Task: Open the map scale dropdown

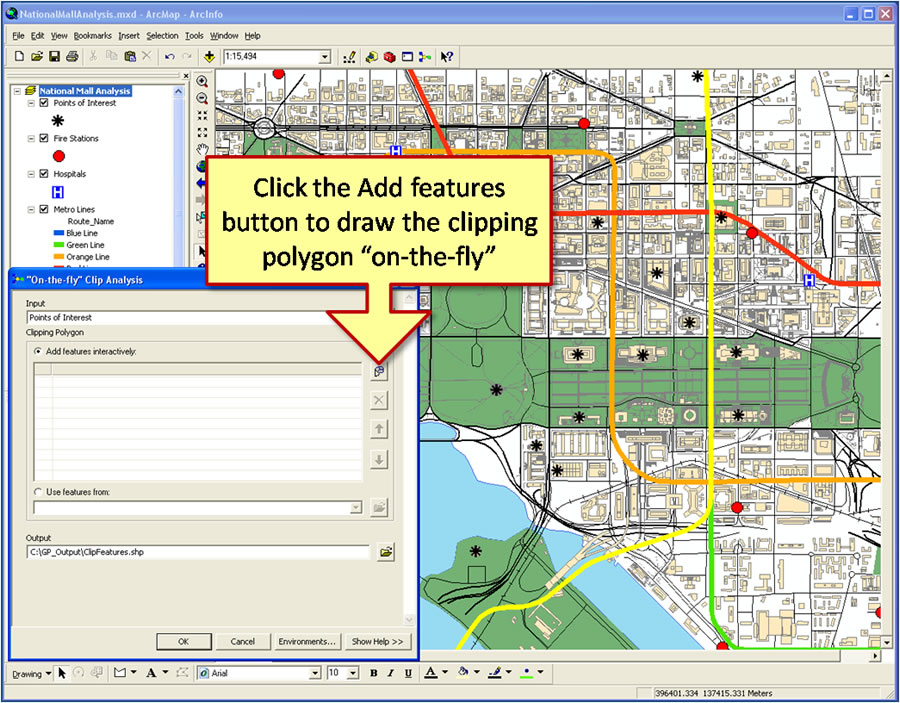Action: click(325, 56)
